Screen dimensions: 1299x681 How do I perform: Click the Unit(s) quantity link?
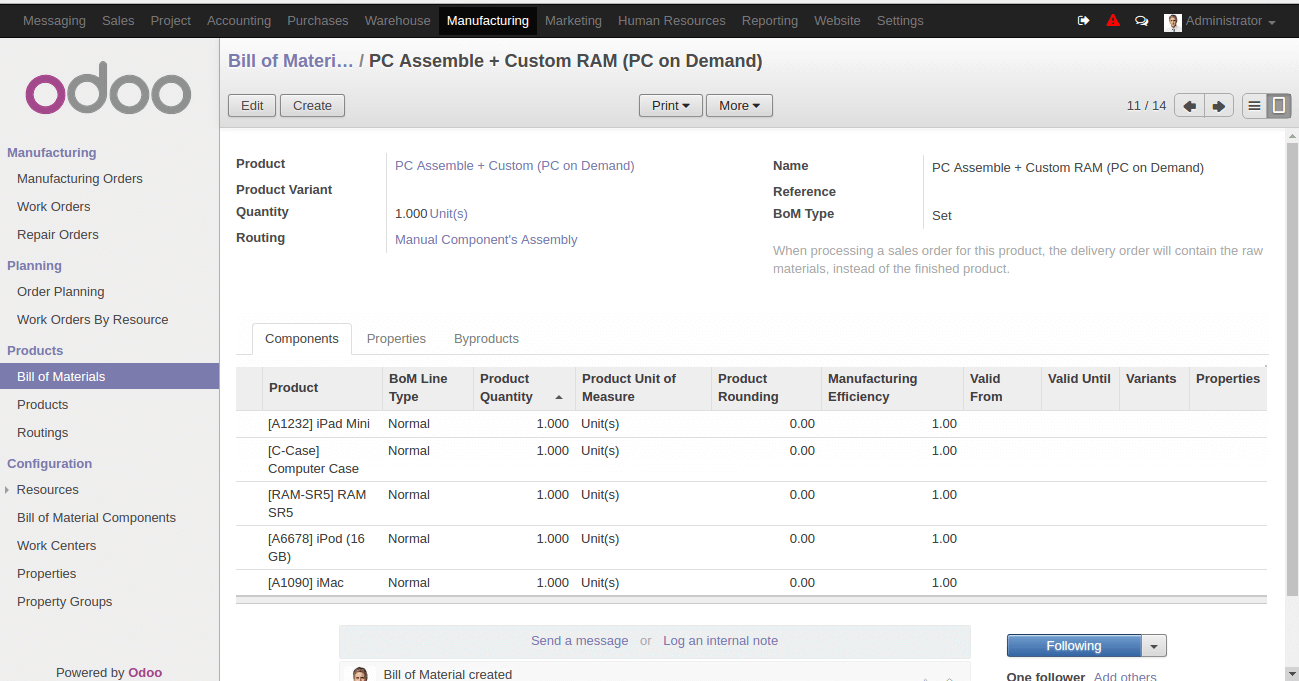(449, 214)
